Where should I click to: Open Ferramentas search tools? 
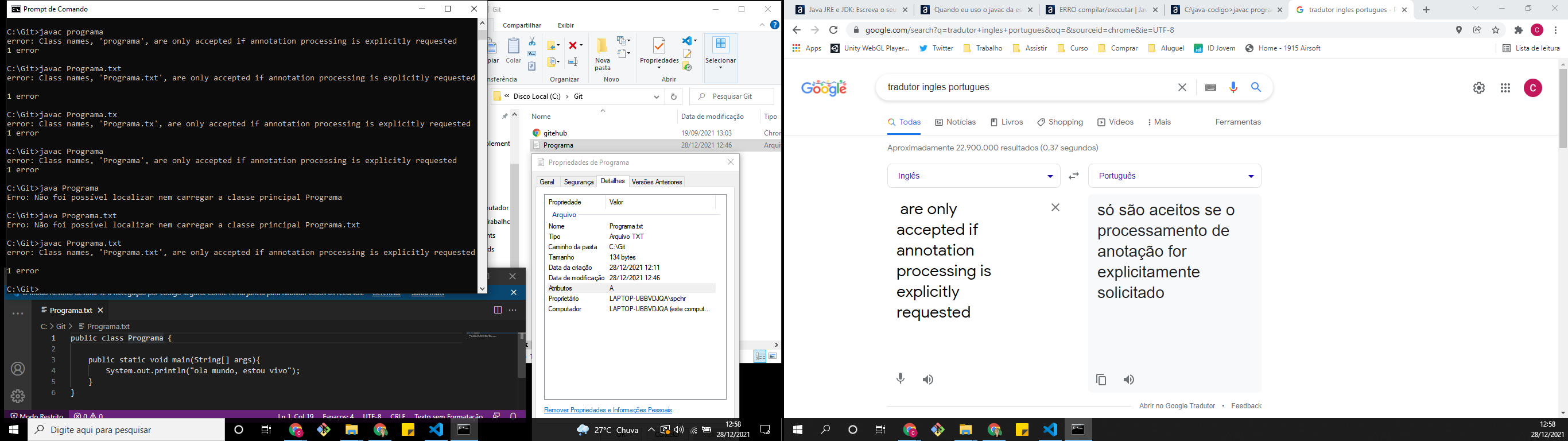coord(1238,122)
